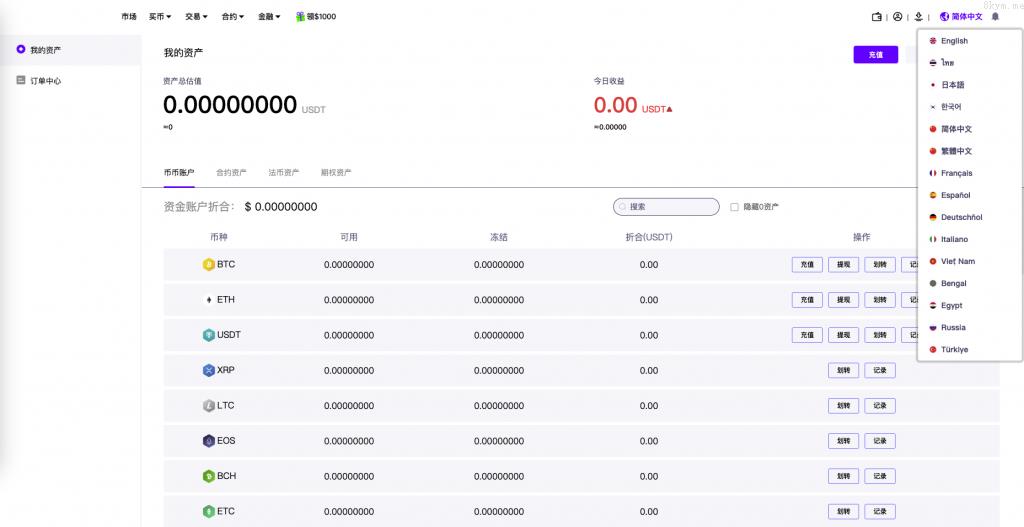The width and height of the screenshot is (1024, 527).
Task: Expand the 买币 dropdown menu
Action: 160,17
